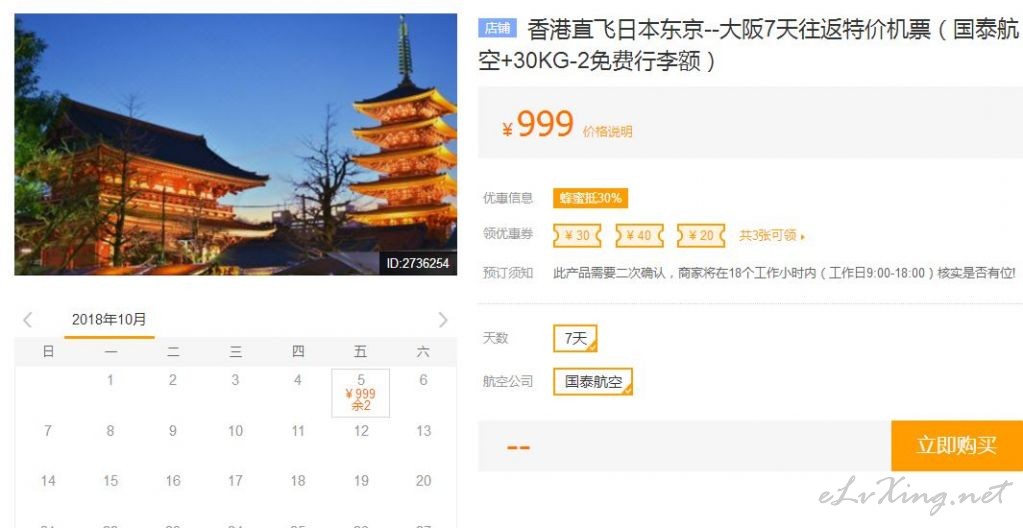
Task: Claim the ¥20 coupon
Action: 701,236
